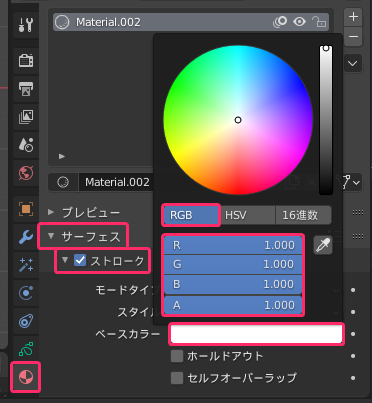
Task: Add a material slot with plus
Action: (353, 16)
